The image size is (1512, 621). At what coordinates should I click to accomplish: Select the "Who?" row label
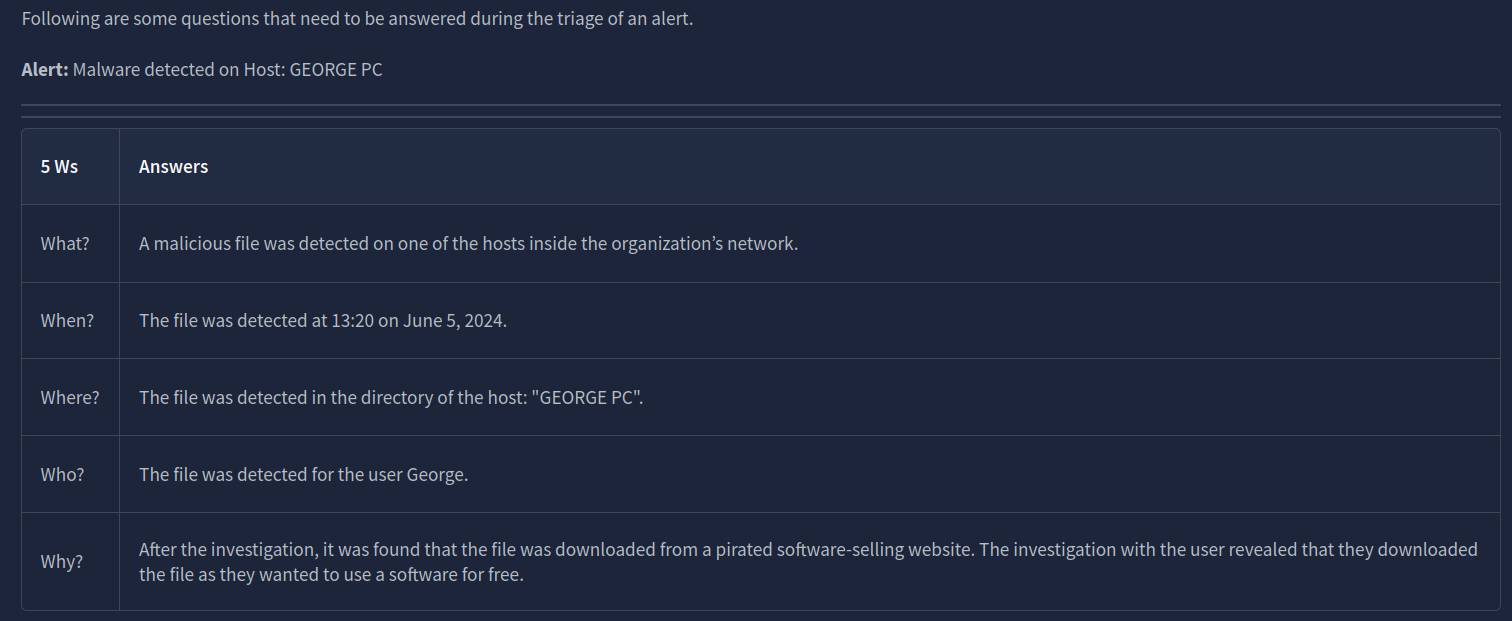62,475
